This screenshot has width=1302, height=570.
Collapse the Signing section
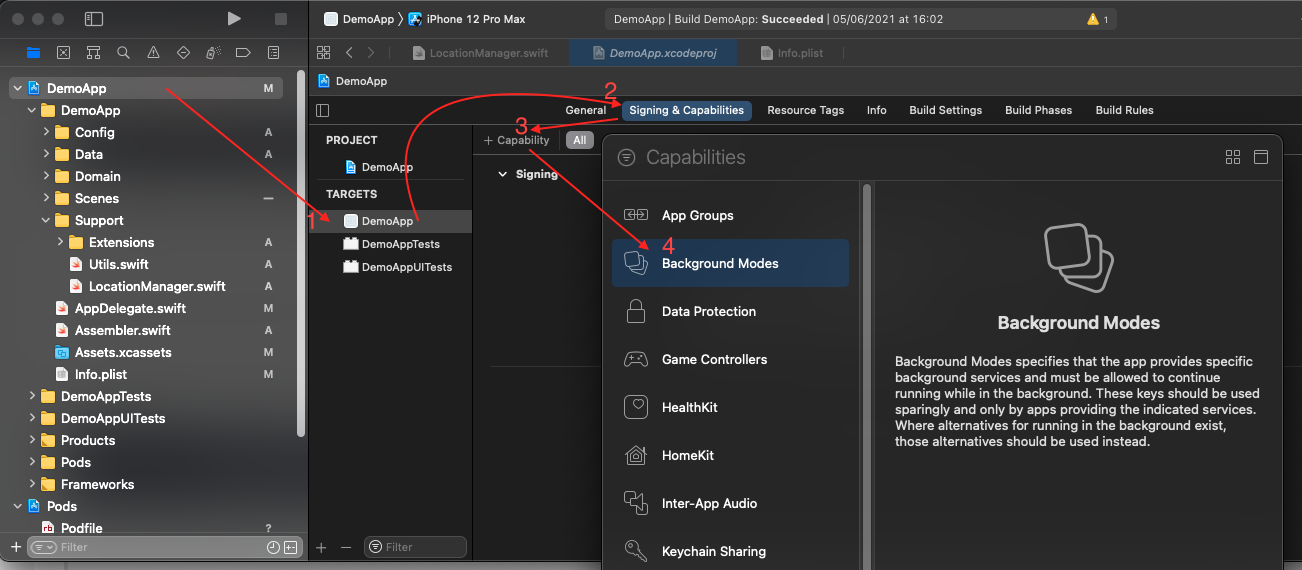pos(502,174)
